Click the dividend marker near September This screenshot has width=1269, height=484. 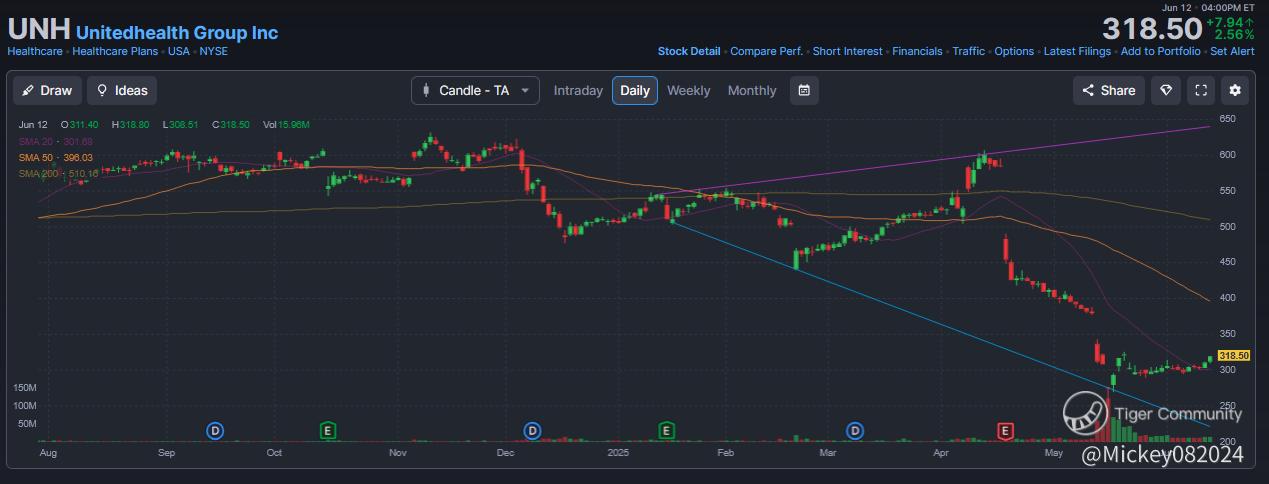pyautogui.click(x=215, y=430)
